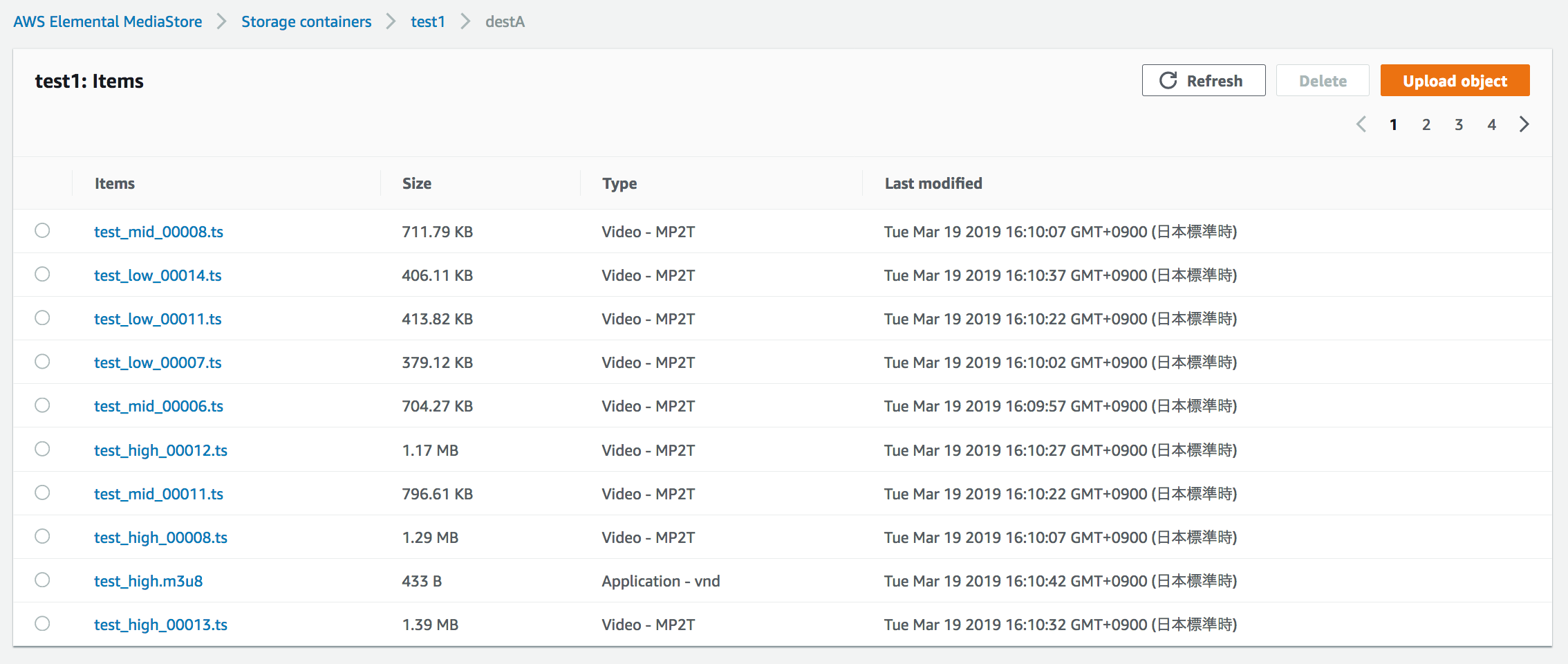This screenshot has width=1568, height=664.
Task: Select radio for test_low_00011.ts
Action: (42, 317)
